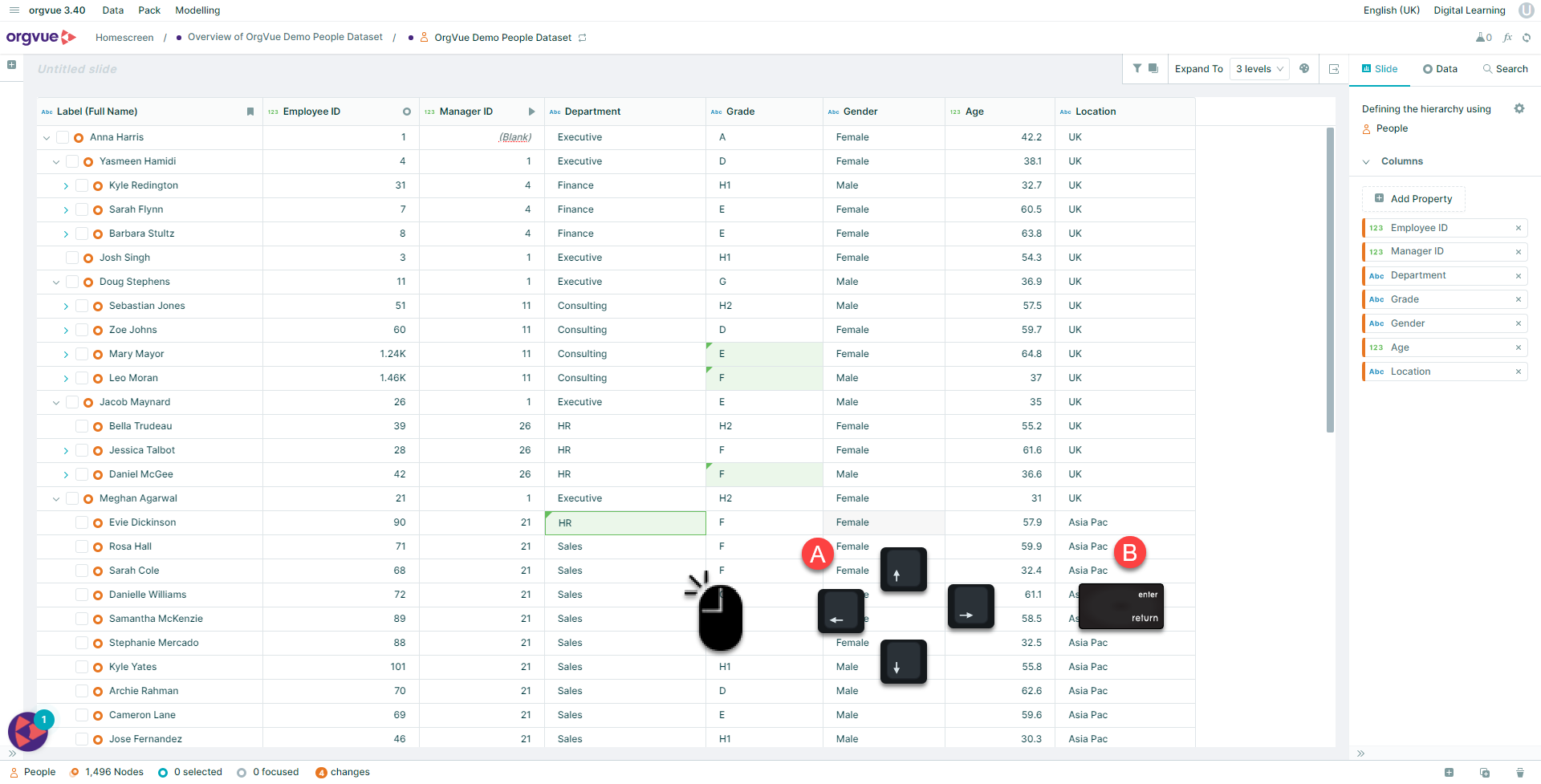
Task: Open the Modelling menu
Action: point(197,10)
